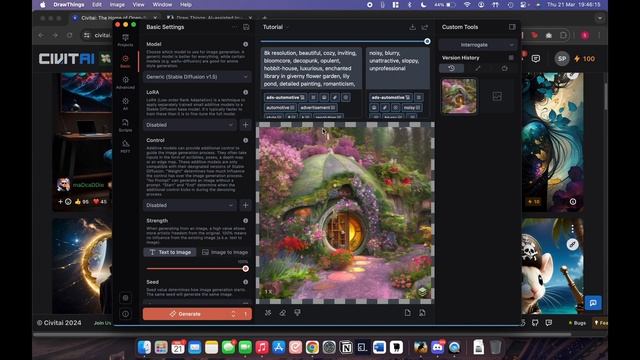Click the settings icon above the sidebar info icon
The height and width of the screenshot is (360, 640).
(125, 298)
